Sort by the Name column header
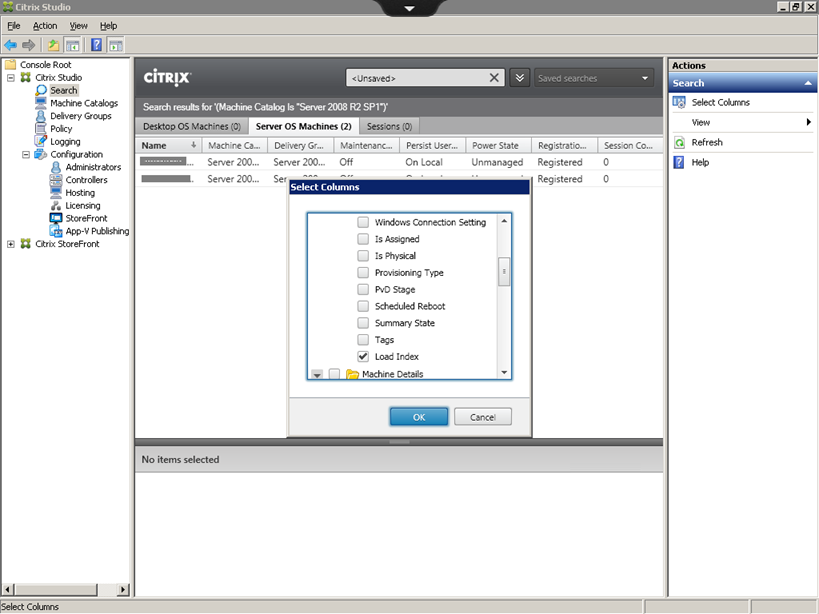Screen dimensions: 819x614 click(x=169, y=146)
